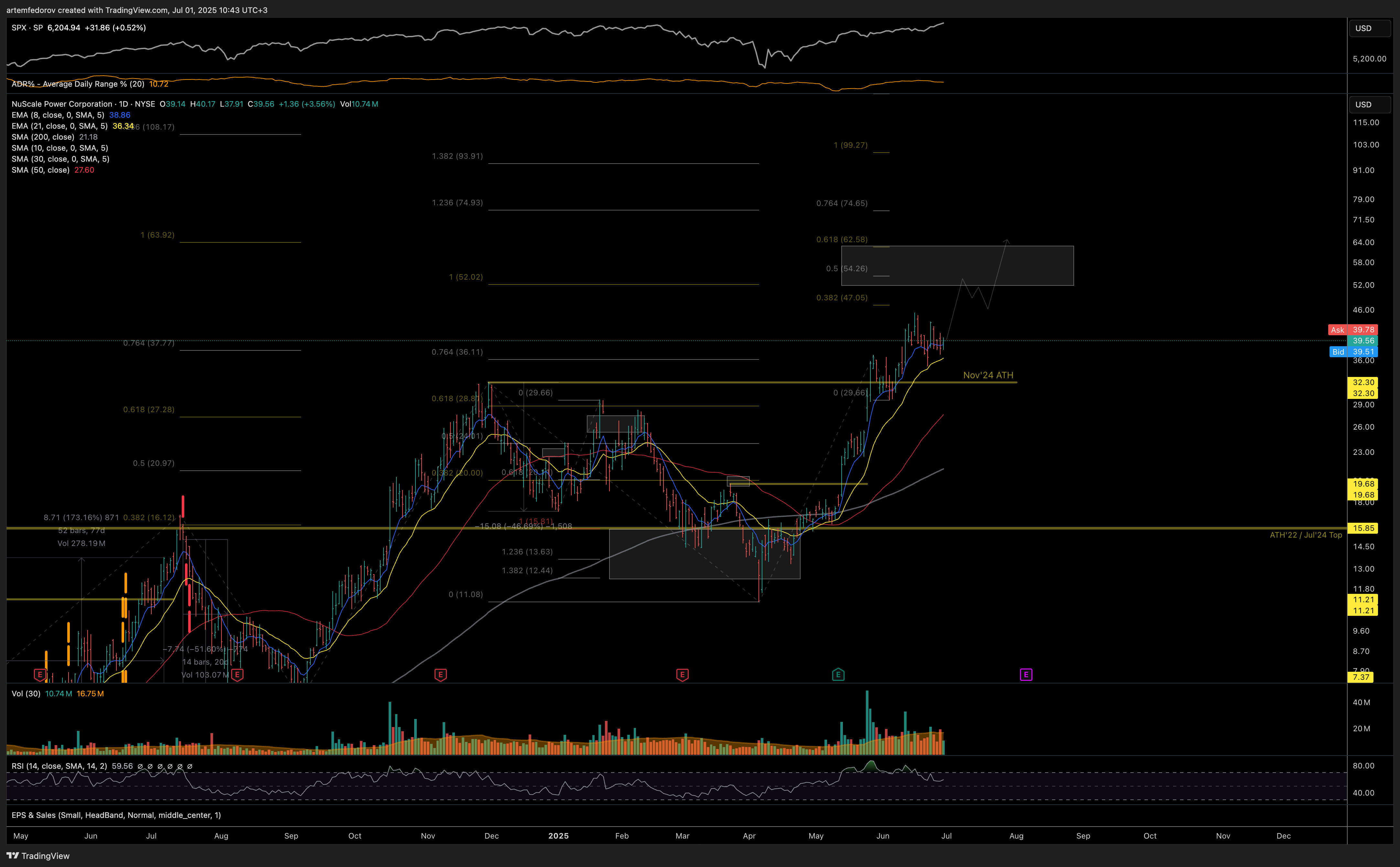This screenshot has width=1400, height=867.
Task: Click the 80.00 RSI axis value
Action: pyautogui.click(x=1363, y=765)
